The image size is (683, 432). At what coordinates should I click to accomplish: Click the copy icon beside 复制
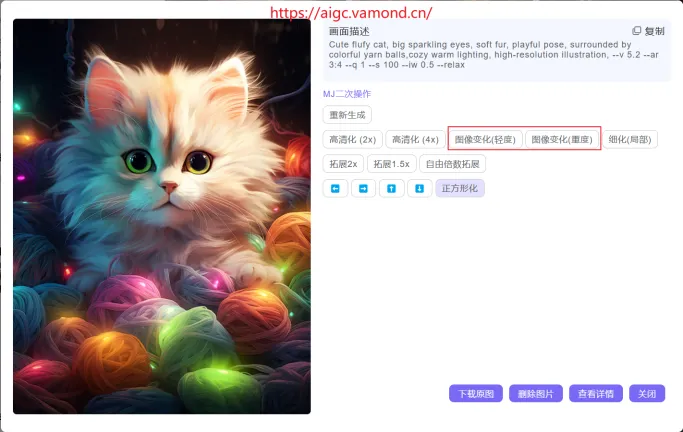(636, 30)
